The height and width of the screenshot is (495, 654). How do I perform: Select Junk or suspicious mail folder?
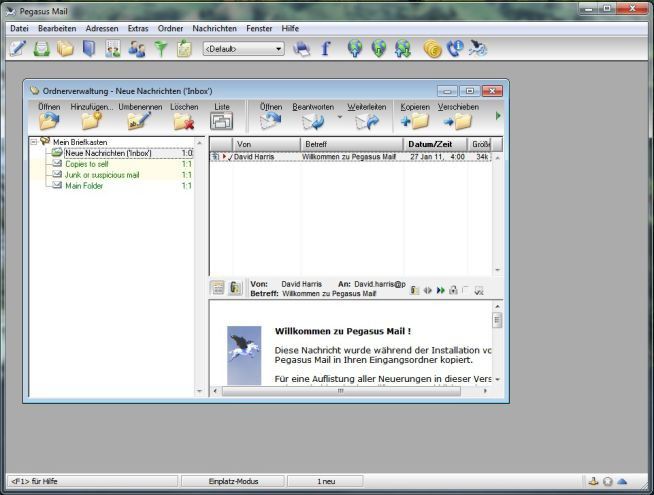(x=102, y=175)
